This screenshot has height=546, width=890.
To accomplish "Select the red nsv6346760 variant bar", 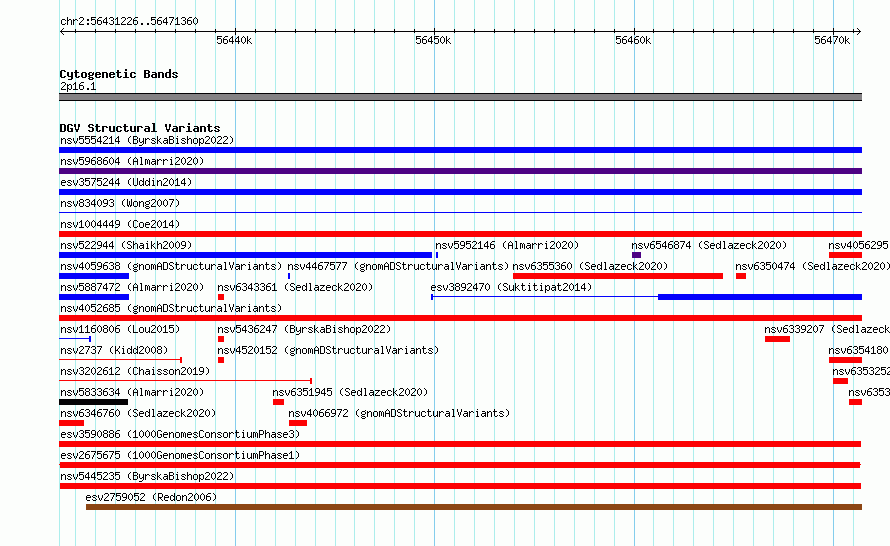I will (72, 423).
